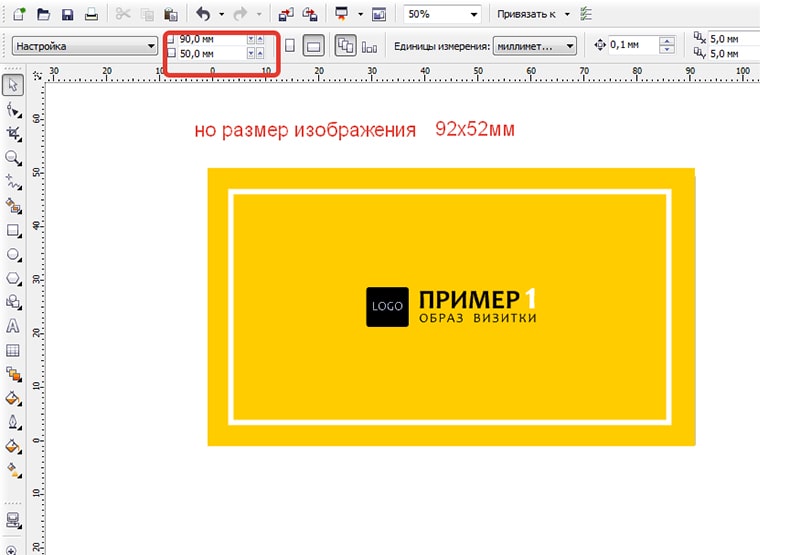790x555 pixels.
Task: Click the nudge offset field 0,1 мм
Action: [x=632, y=45]
